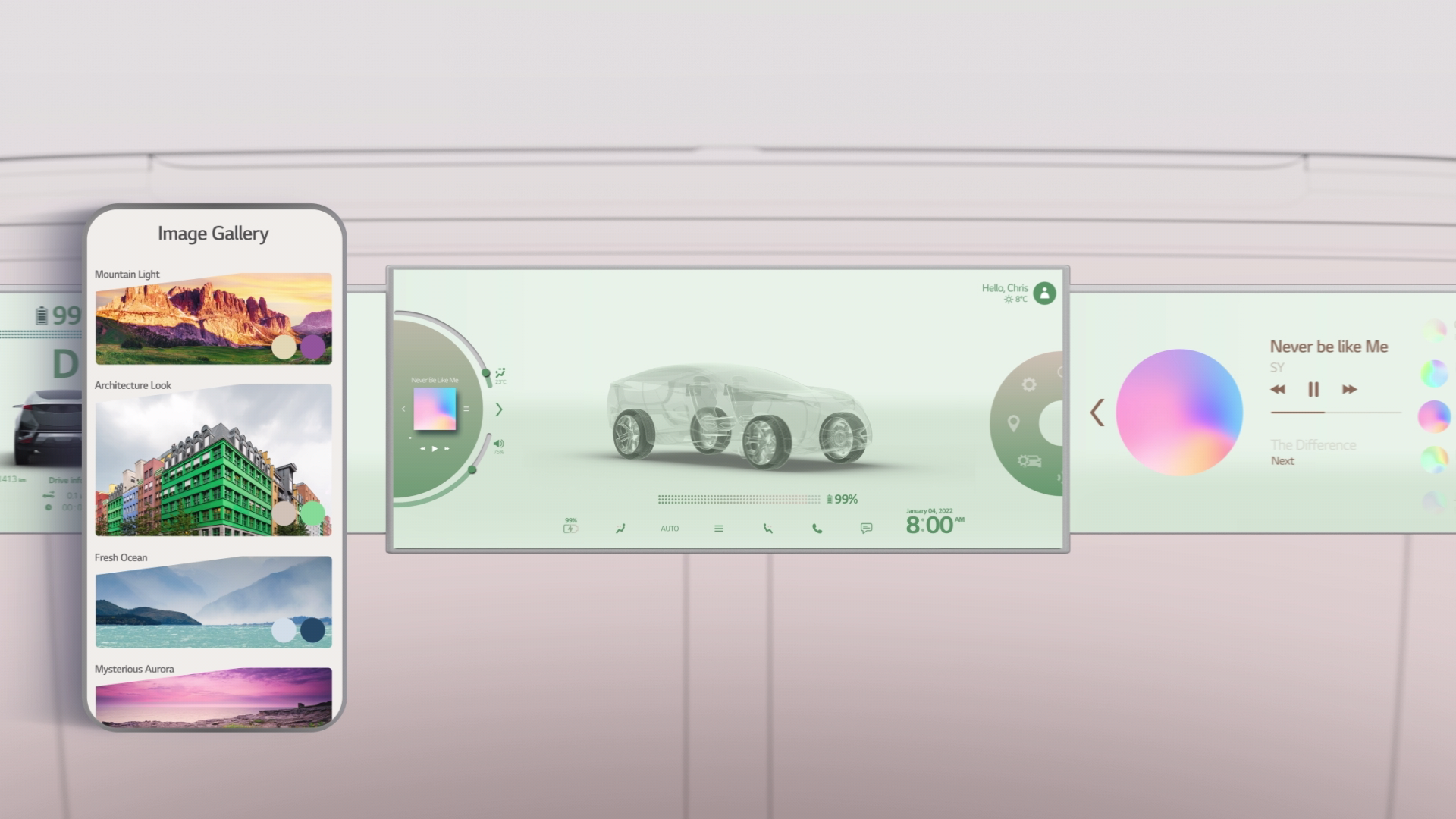This screenshot has height=819, width=1456.
Task: Skip to previous track in player
Action: pyautogui.click(x=1279, y=389)
